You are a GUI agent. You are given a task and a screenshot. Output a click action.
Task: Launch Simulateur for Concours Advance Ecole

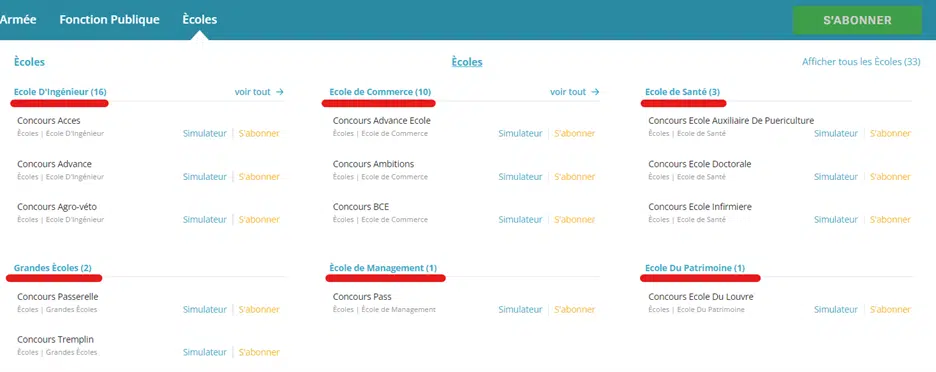pos(521,134)
